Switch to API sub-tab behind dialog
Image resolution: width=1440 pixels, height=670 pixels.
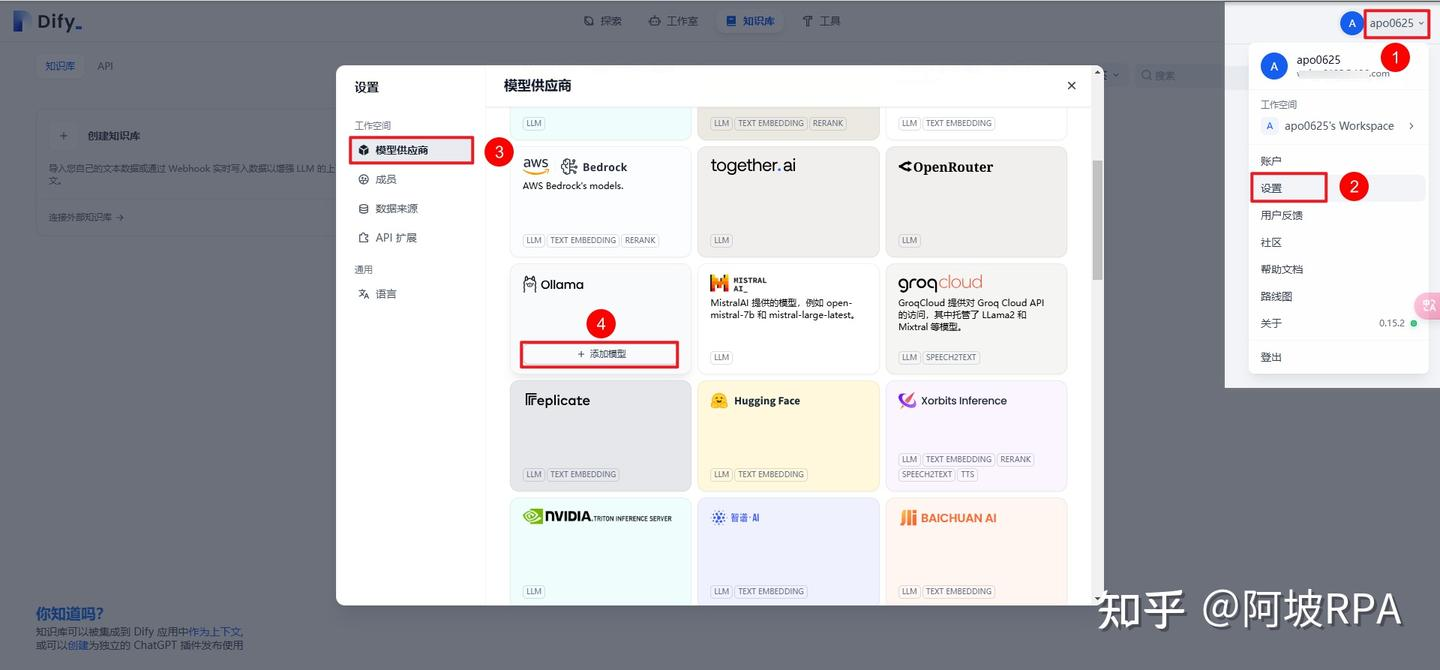(x=105, y=66)
